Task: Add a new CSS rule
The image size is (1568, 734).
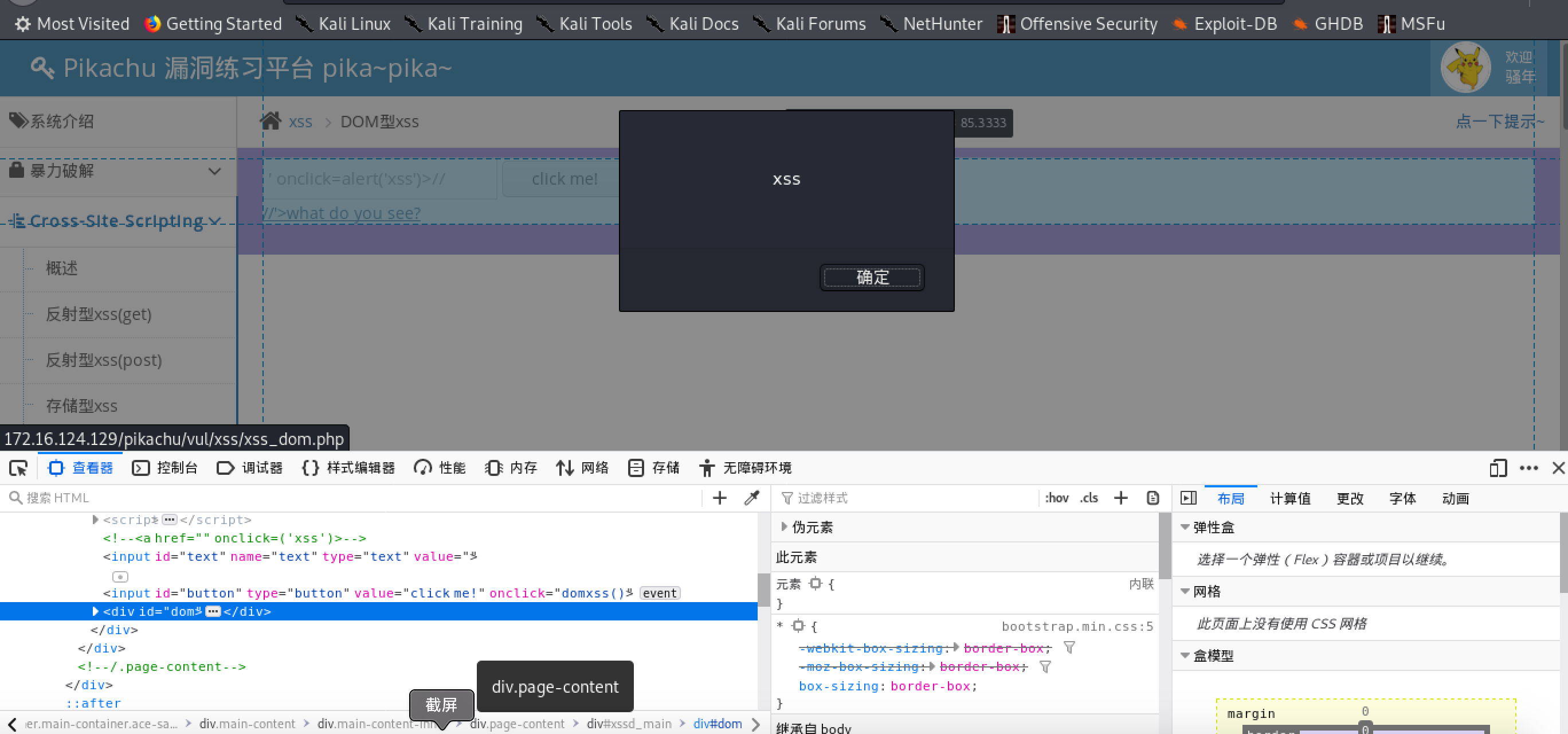Action: 1120,498
